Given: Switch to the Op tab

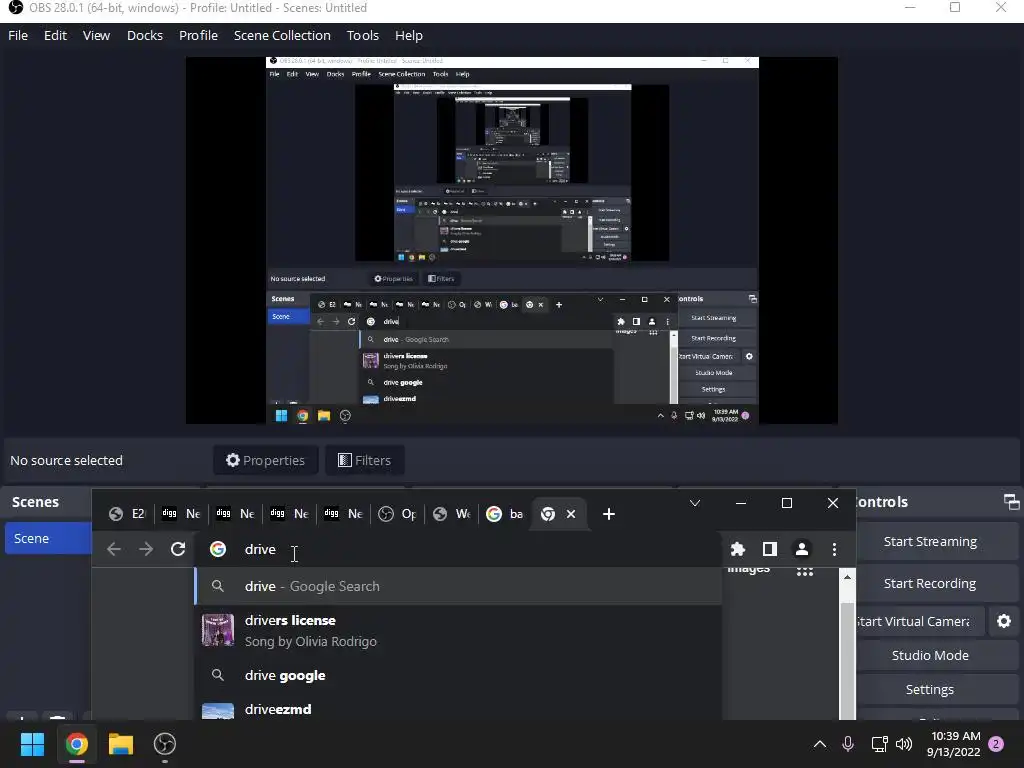Looking at the screenshot, I should click(x=398, y=514).
